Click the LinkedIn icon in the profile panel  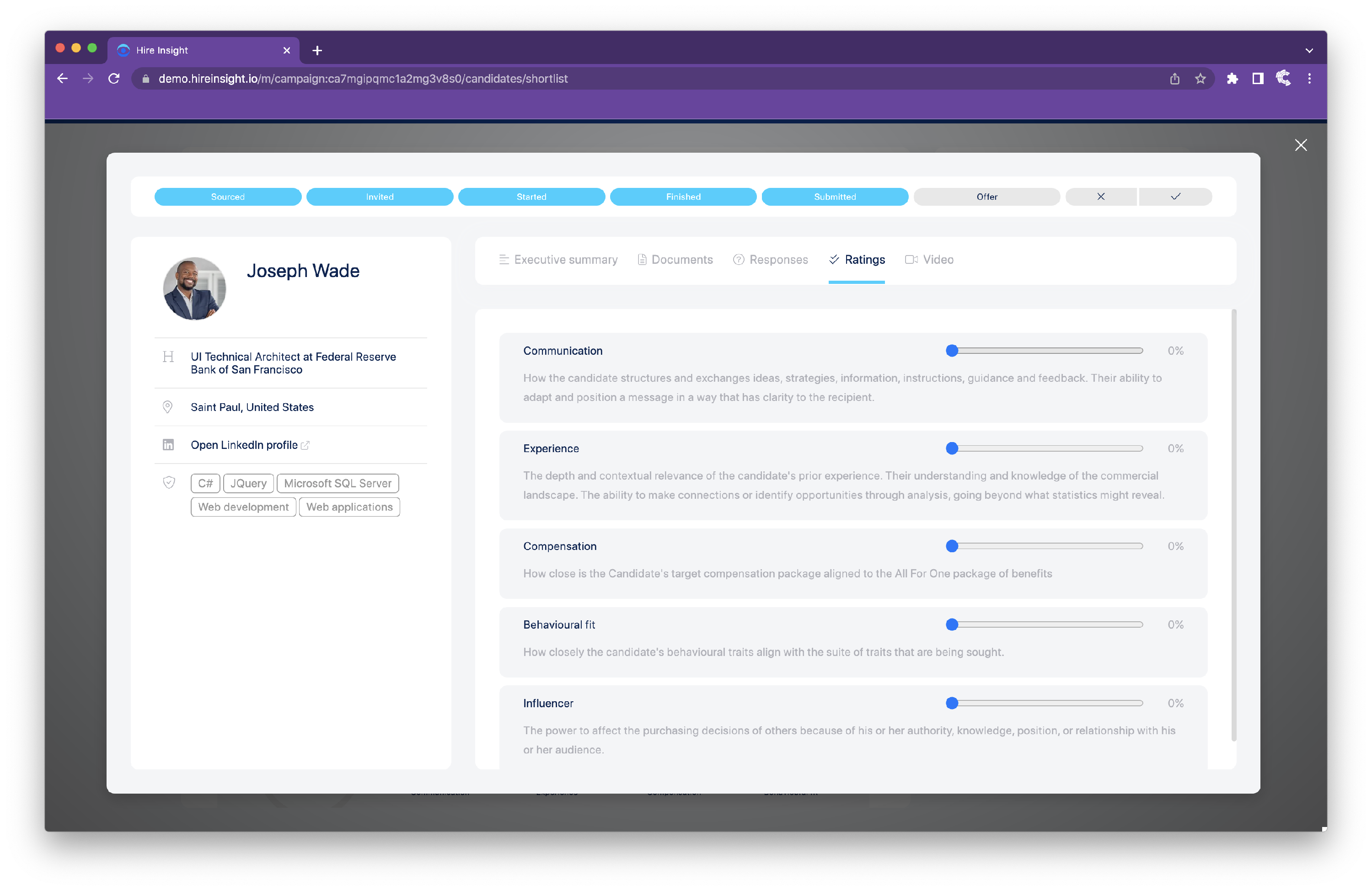coord(168,444)
